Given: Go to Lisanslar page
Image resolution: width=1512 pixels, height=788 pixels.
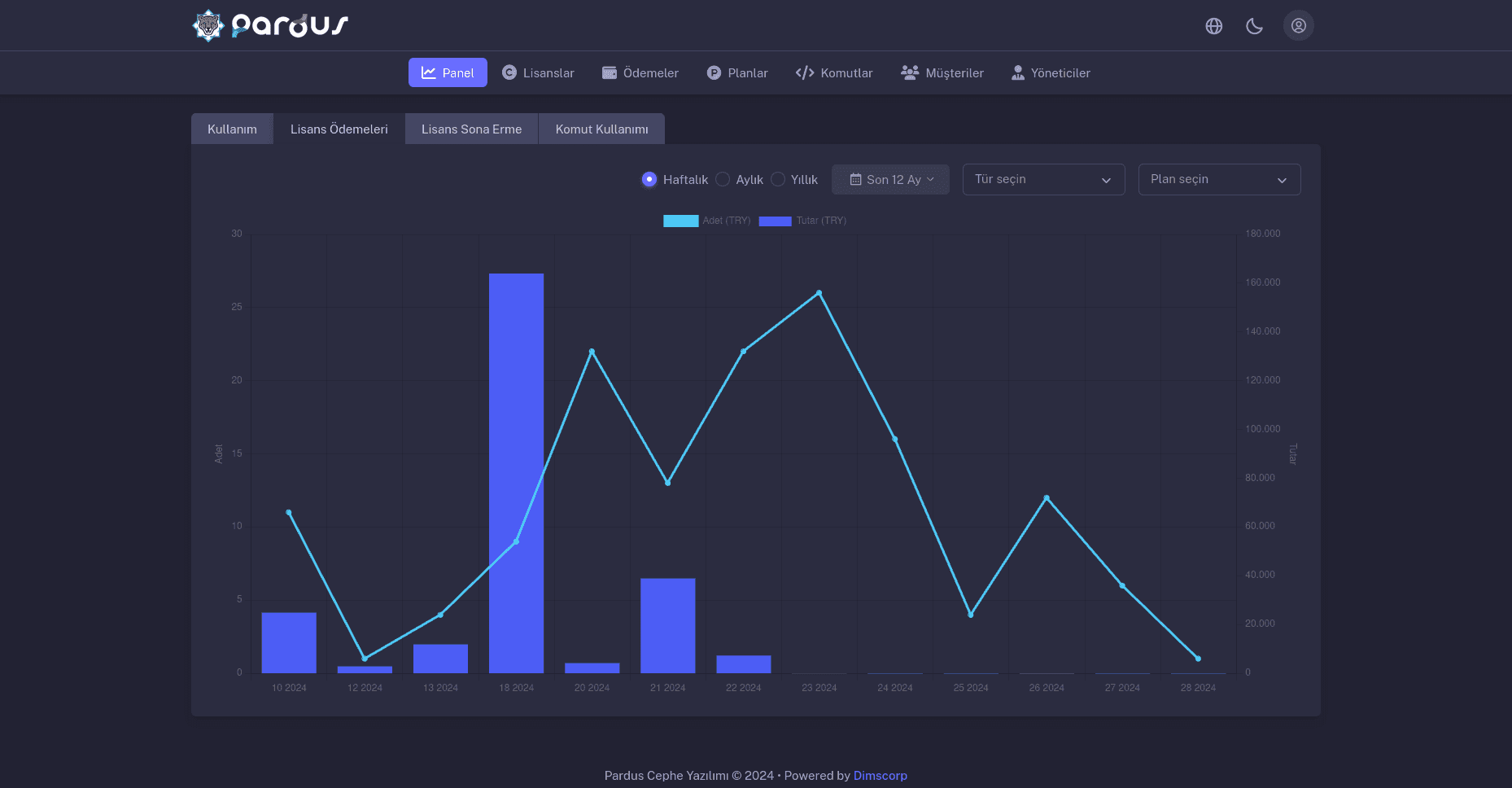Looking at the screenshot, I should coord(538,72).
